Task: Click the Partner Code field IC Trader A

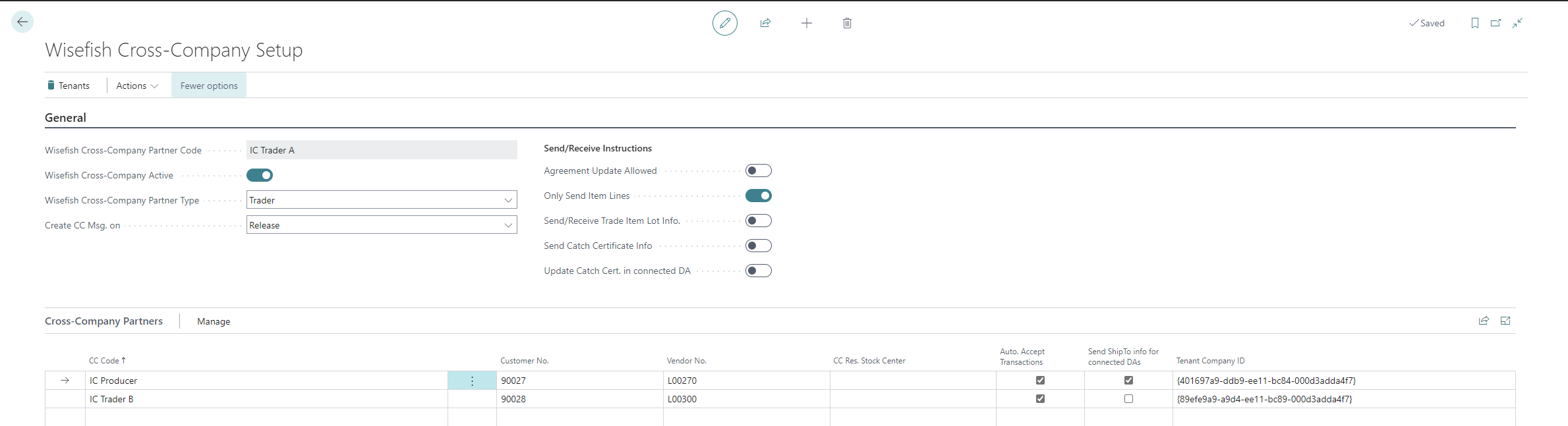Action: pos(382,150)
